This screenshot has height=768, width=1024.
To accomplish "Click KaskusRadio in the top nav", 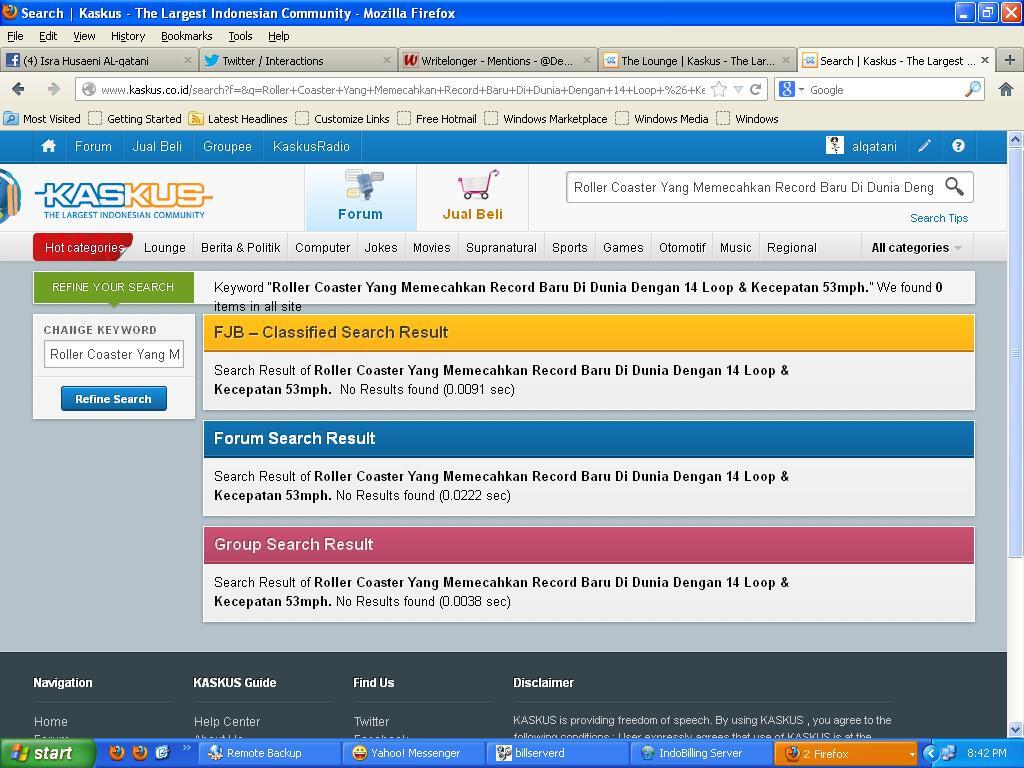I will [311, 146].
